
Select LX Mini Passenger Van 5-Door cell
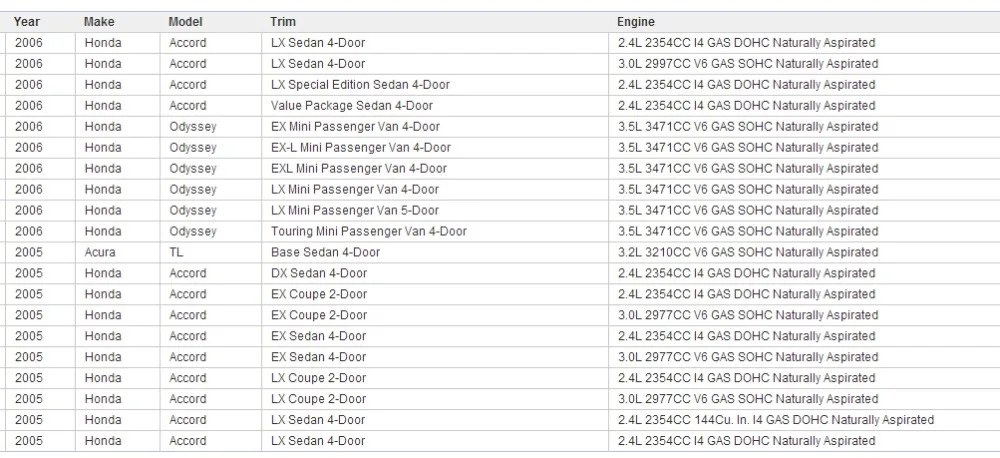tap(355, 211)
